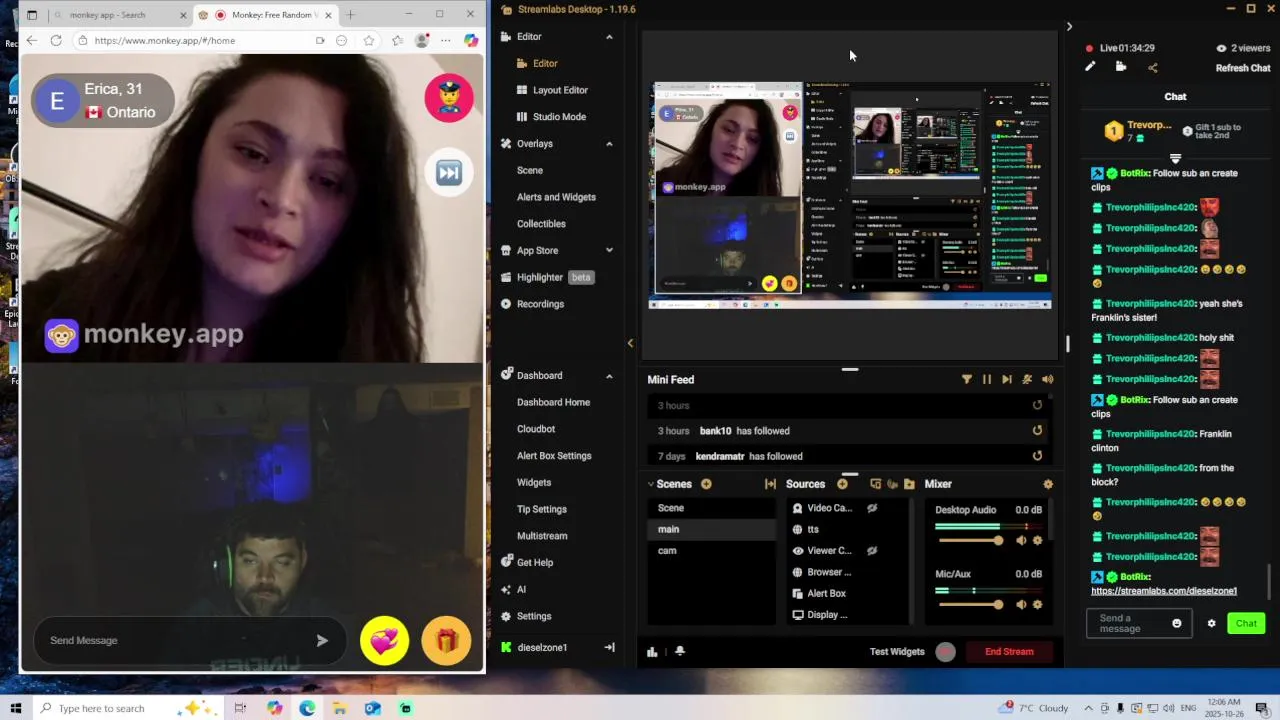Adjust the Mic/Aux volume slider

pos(969,604)
